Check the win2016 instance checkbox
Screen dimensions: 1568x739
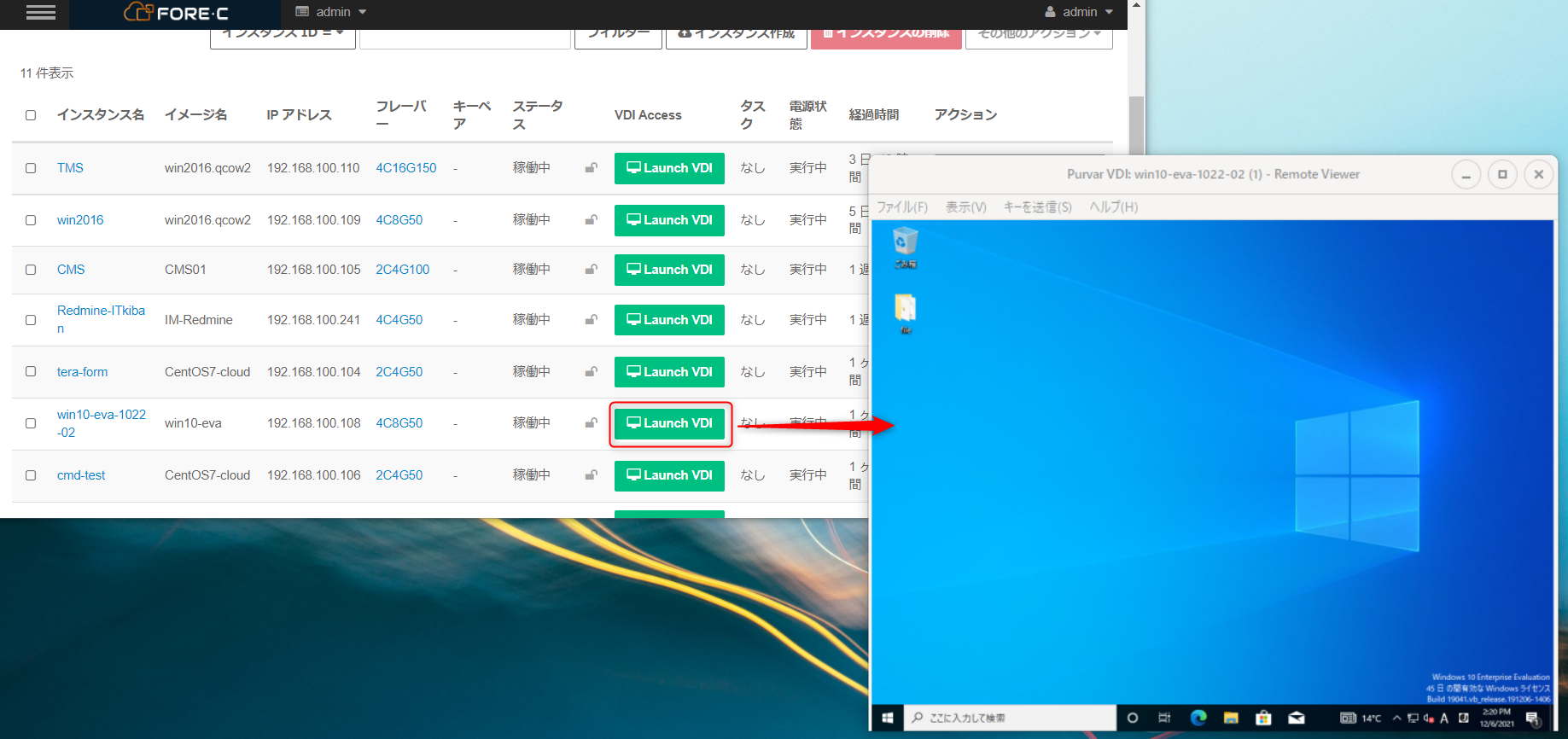click(31, 220)
